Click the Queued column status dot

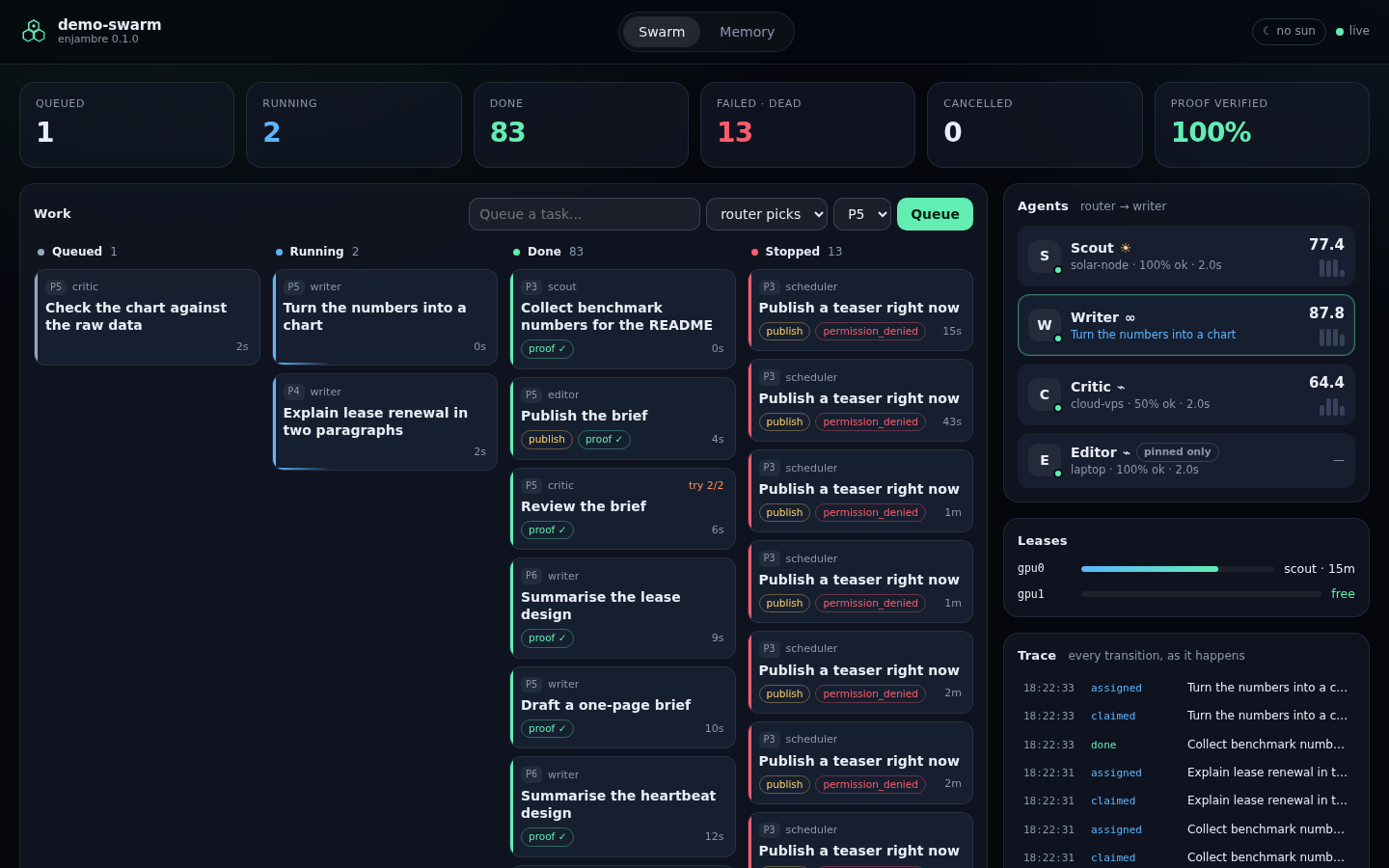coord(41,252)
